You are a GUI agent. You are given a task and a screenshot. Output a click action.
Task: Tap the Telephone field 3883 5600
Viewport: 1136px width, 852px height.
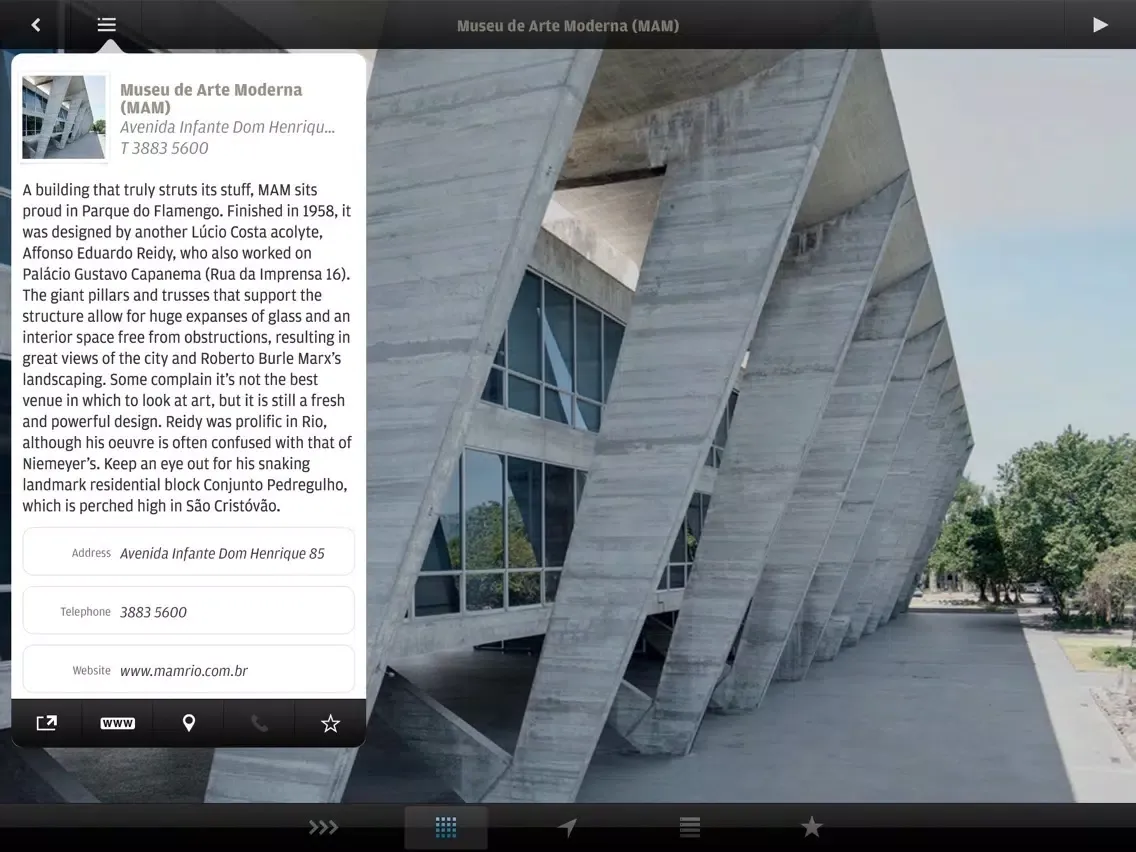pyautogui.click(x=188, y=611)
